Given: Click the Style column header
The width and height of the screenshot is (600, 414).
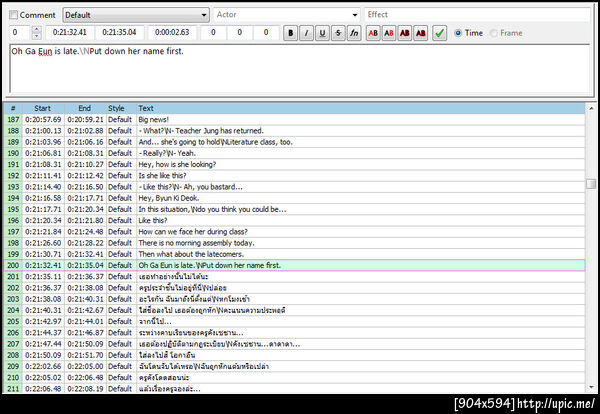Looking at the screenshot, I should tap(121, 108).
